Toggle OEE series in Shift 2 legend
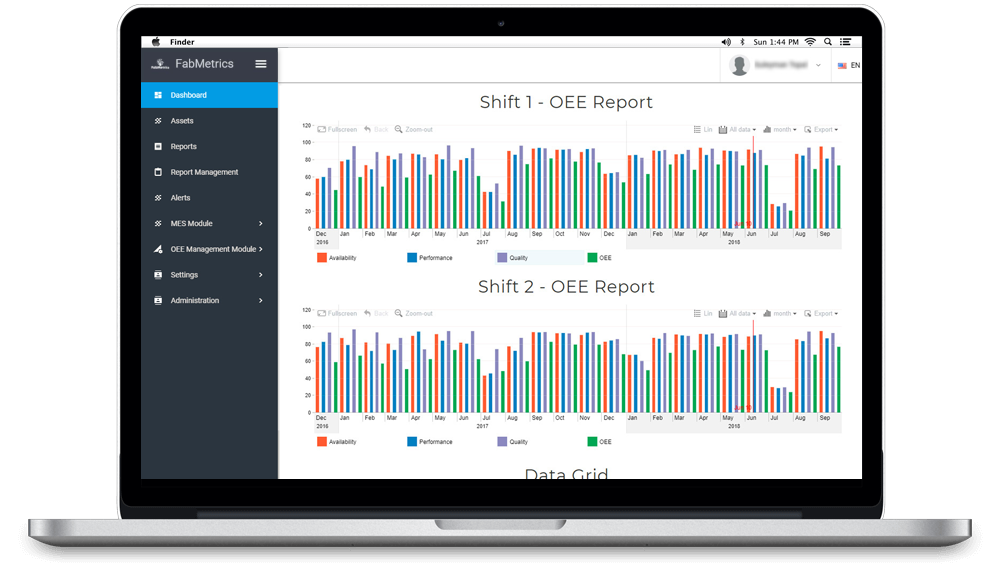The height and width of the screenshot is (570, 1000). [592, 441]
